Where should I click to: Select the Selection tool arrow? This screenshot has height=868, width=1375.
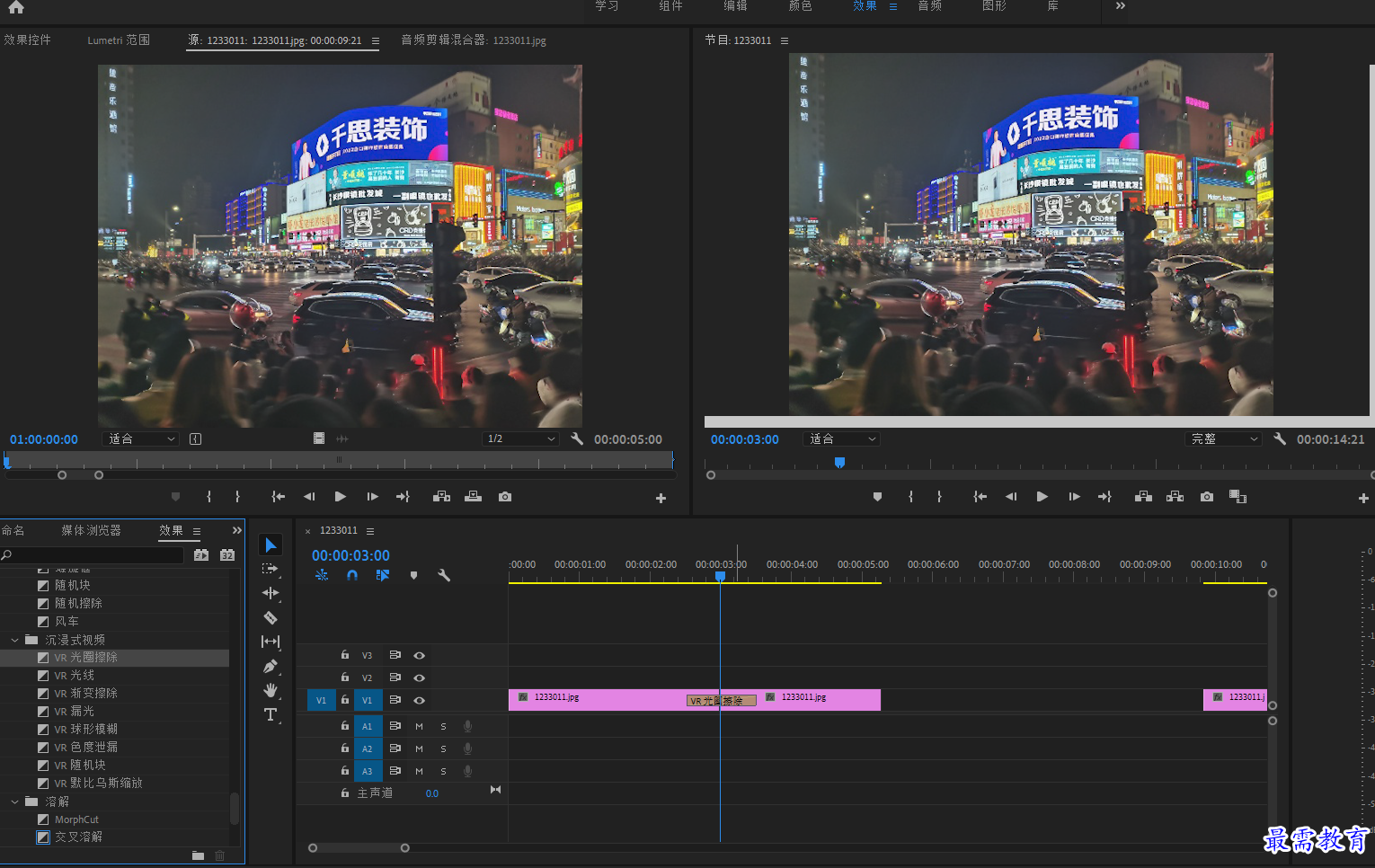(271, 545)
